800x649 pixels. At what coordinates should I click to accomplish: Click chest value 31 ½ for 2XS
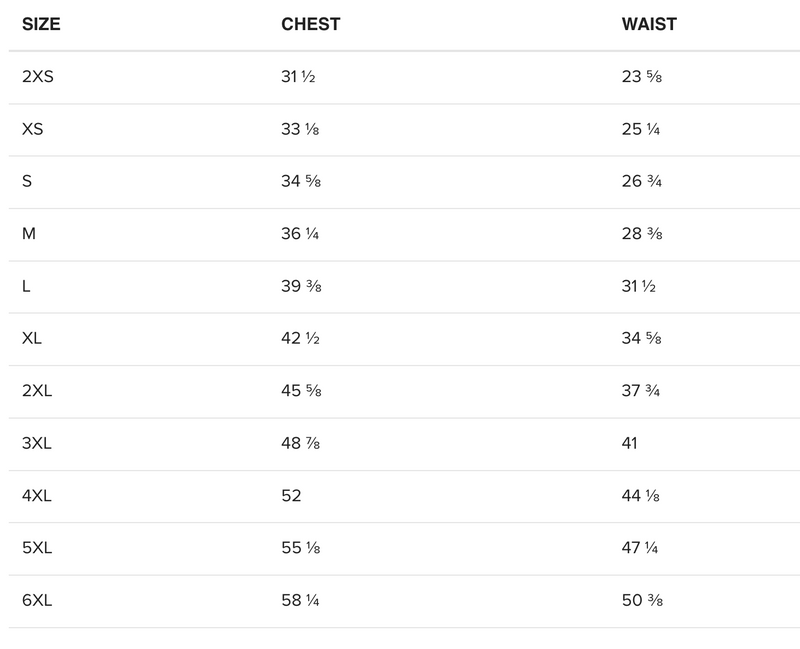coord(298,77)
